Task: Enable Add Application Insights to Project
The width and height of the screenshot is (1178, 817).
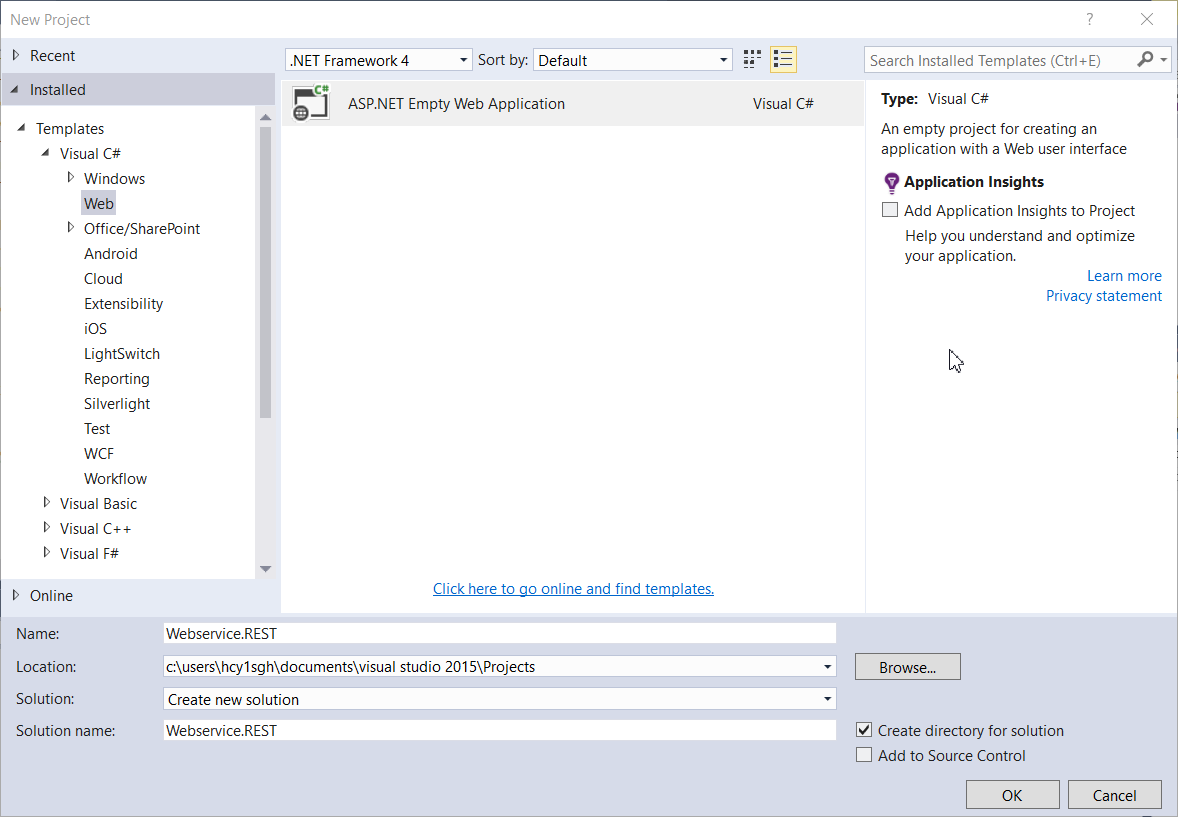Action: [x=890, y=210]
